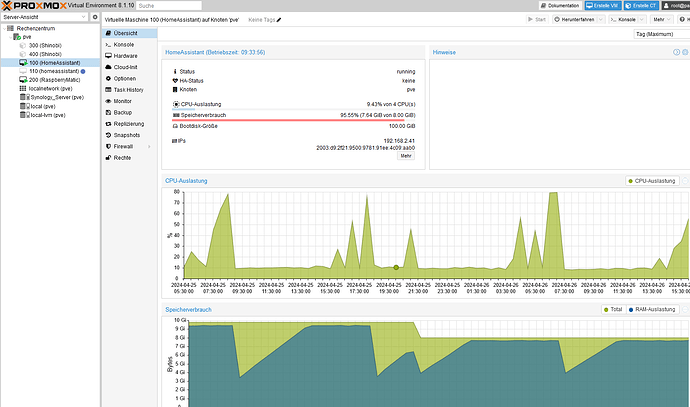This screenshot has height=407, width=690.
Task: Open the Server-Ansicht view dropdown
Action: [x=83, y=17]
